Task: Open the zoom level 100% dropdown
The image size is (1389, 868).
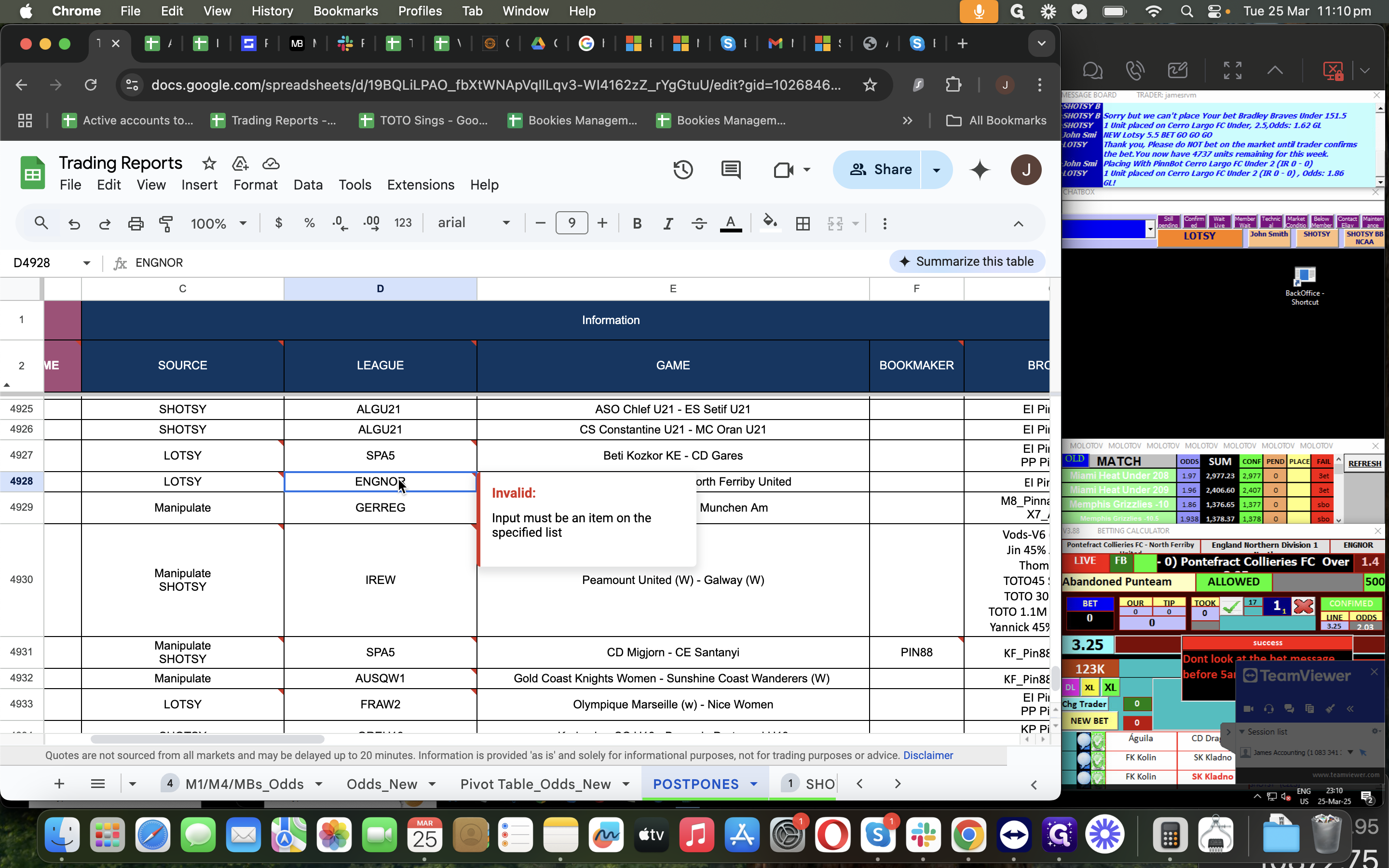Action: tap(218, 223)
